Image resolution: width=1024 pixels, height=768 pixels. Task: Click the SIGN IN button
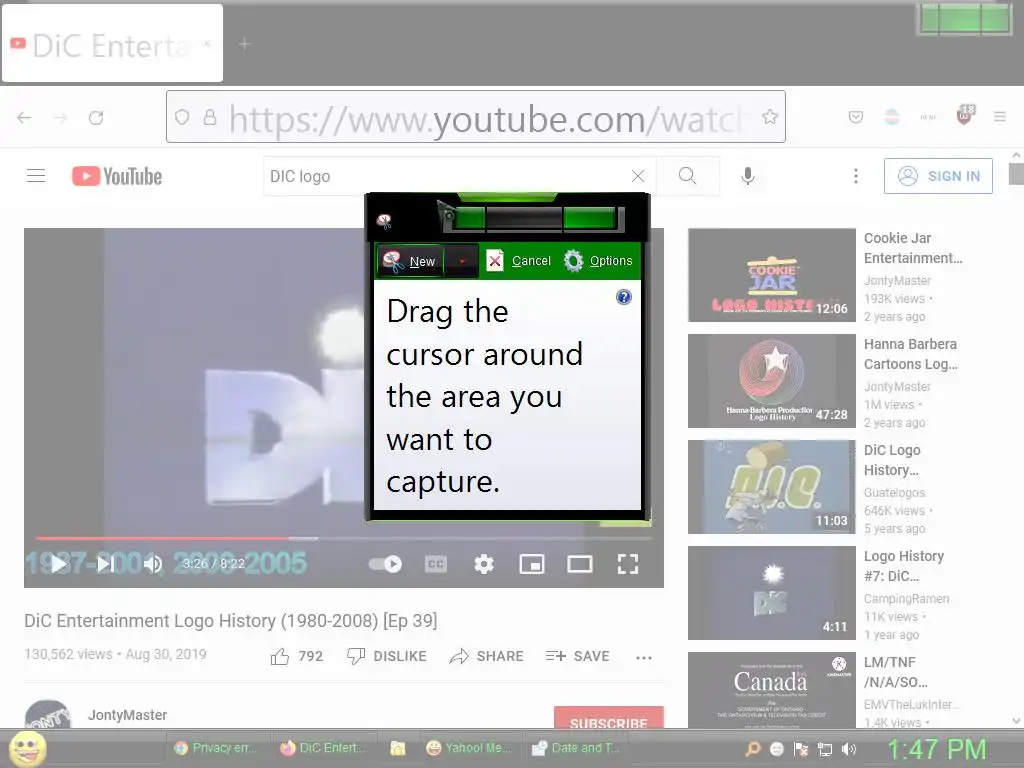tap(938, 176)
